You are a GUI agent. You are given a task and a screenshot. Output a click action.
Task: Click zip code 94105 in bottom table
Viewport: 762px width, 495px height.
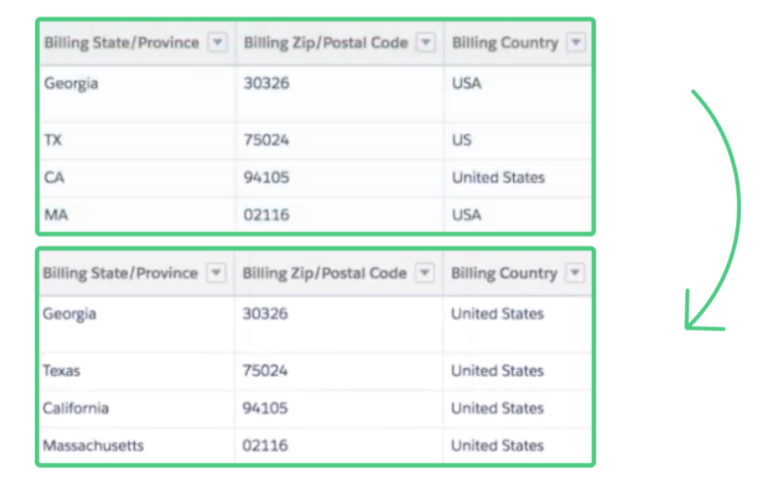[x=265, y=408]
